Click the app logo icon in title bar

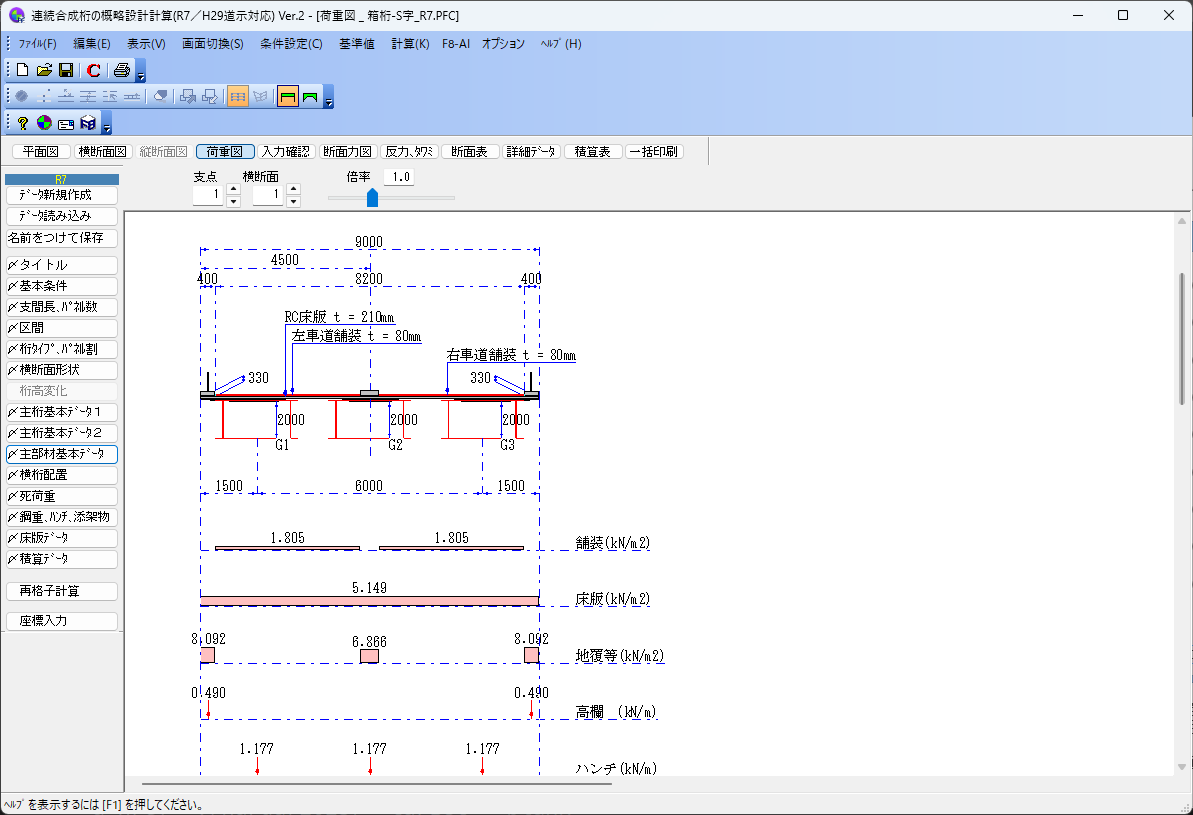17,15
